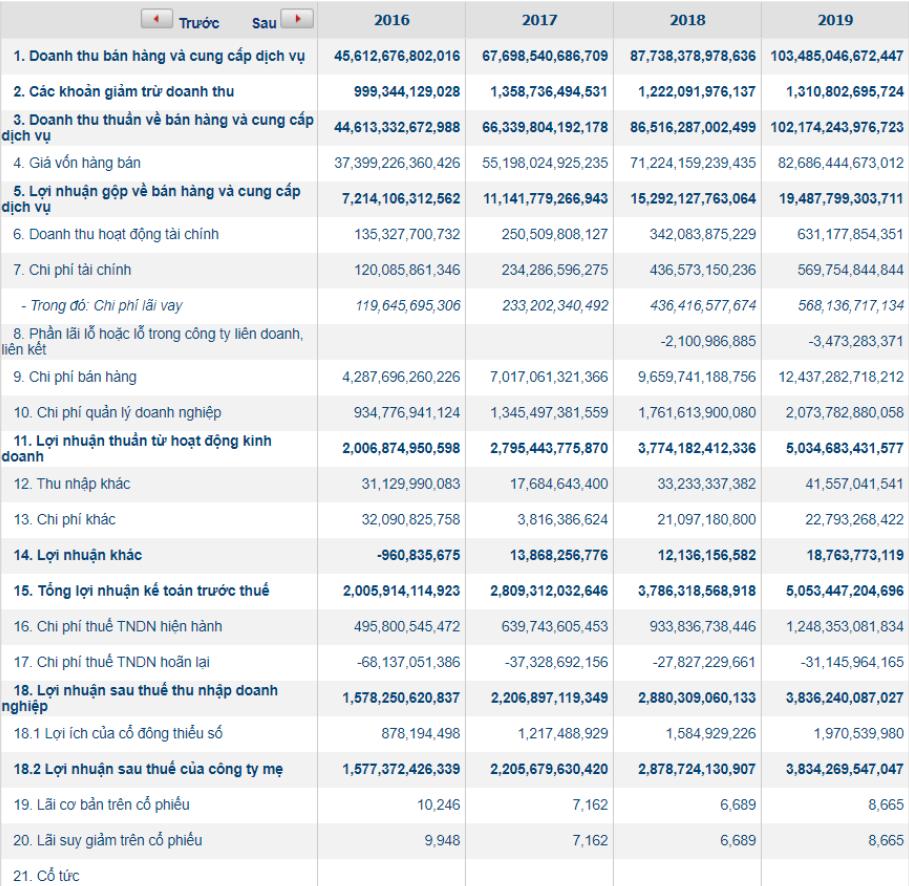This screenshot has width=909, height=886.
Task: Click the Sau label
Action: click(264, 24)
